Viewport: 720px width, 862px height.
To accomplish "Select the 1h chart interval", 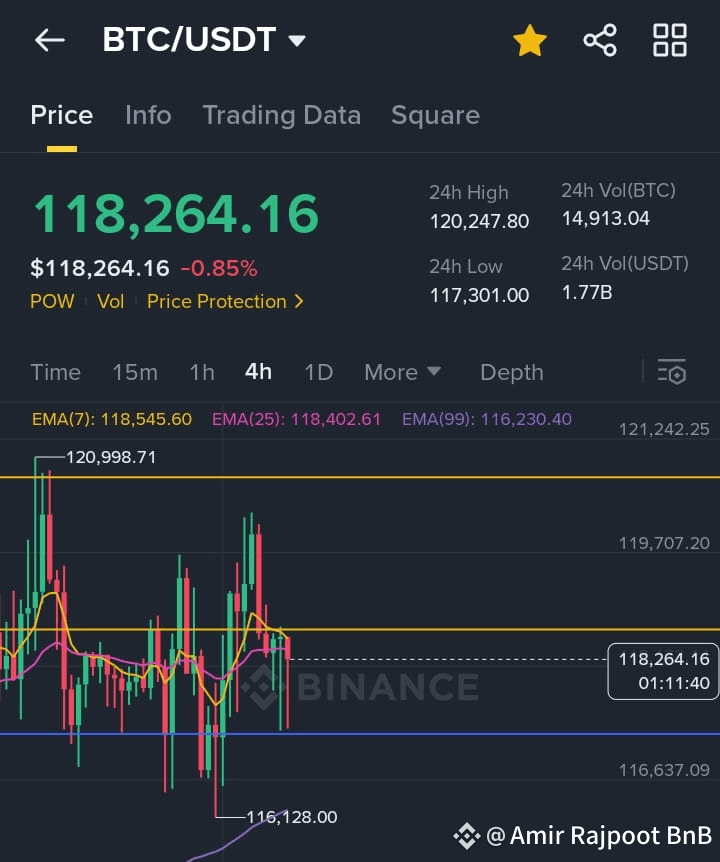I will (x=202, y=372).
